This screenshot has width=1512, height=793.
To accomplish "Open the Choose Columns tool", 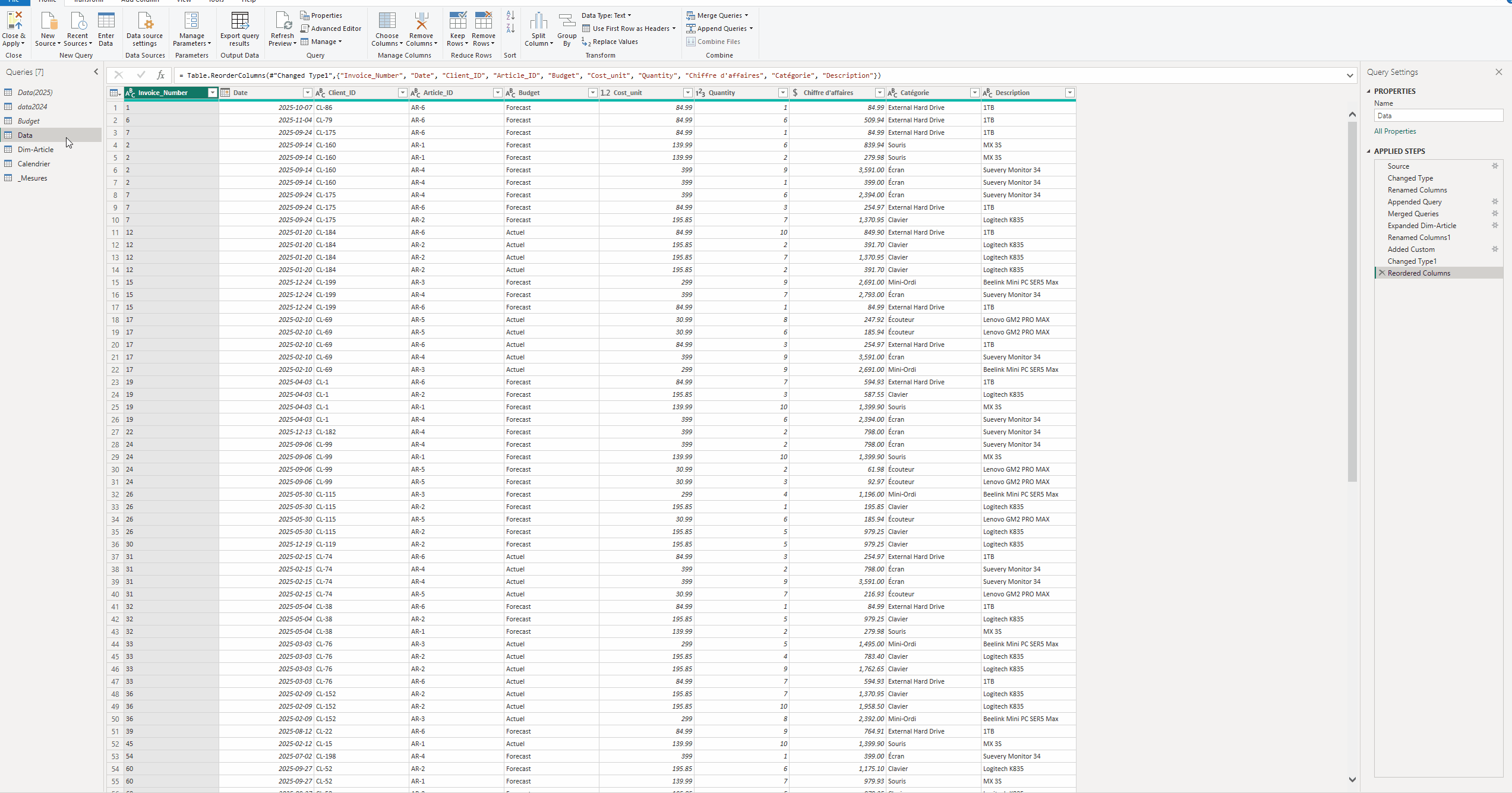I will tap(387, 29).
